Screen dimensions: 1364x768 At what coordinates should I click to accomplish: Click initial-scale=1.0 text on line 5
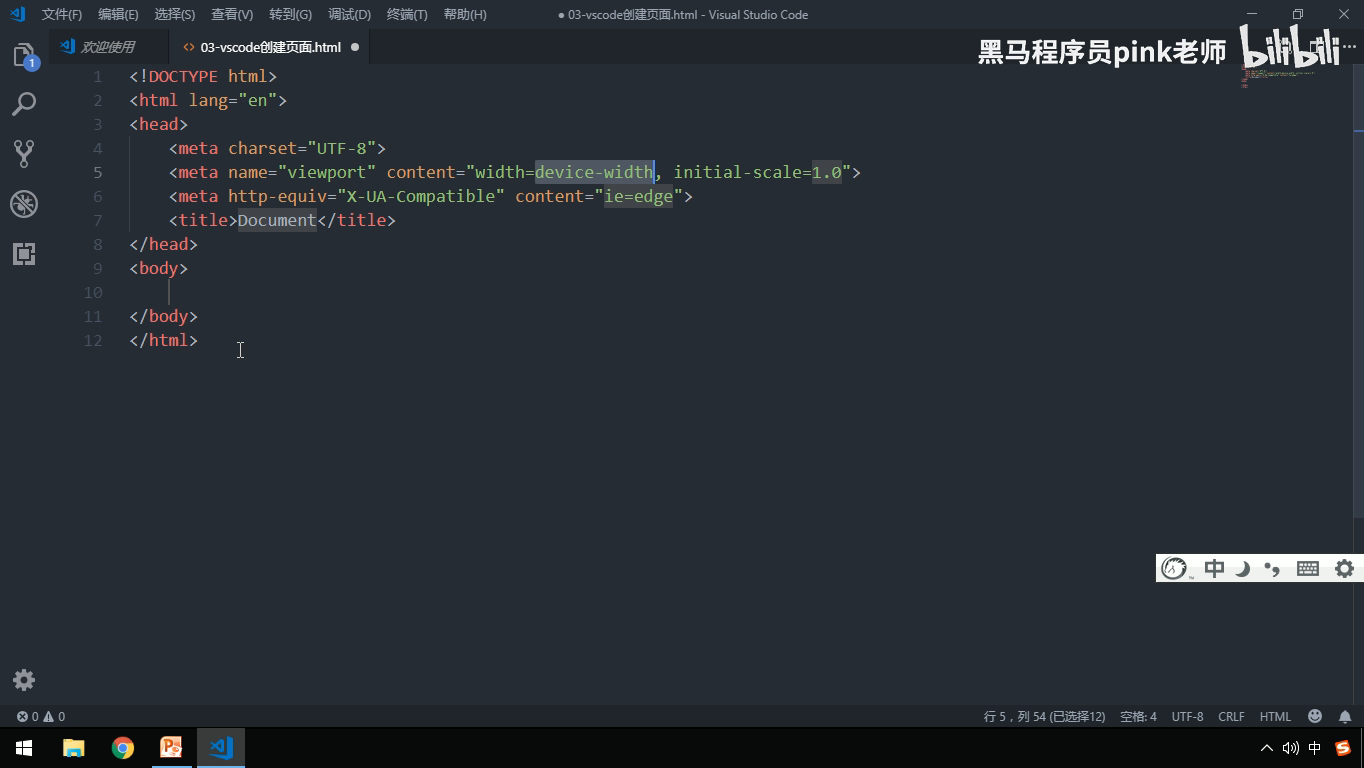pyautogui.click(x=758, y=172)
